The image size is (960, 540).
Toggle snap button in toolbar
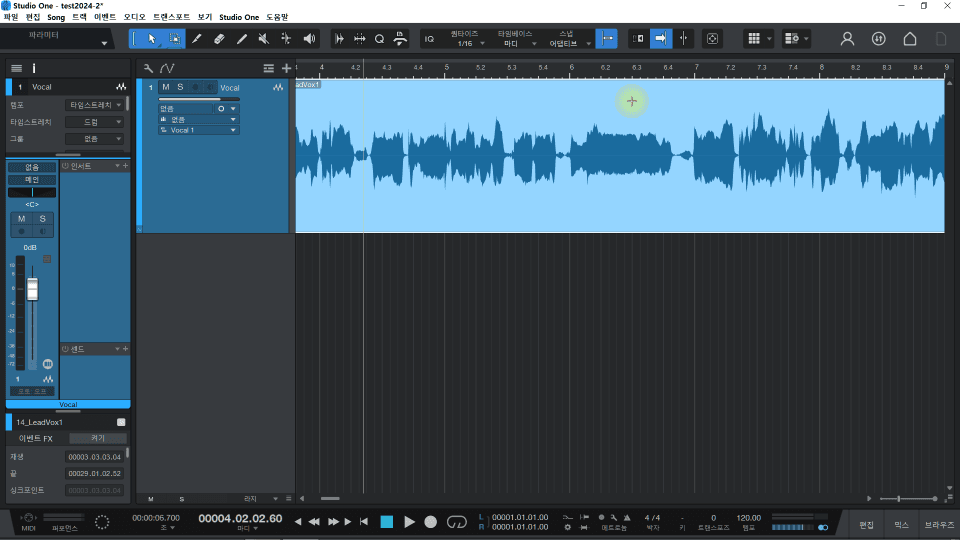tap(607, 39)
